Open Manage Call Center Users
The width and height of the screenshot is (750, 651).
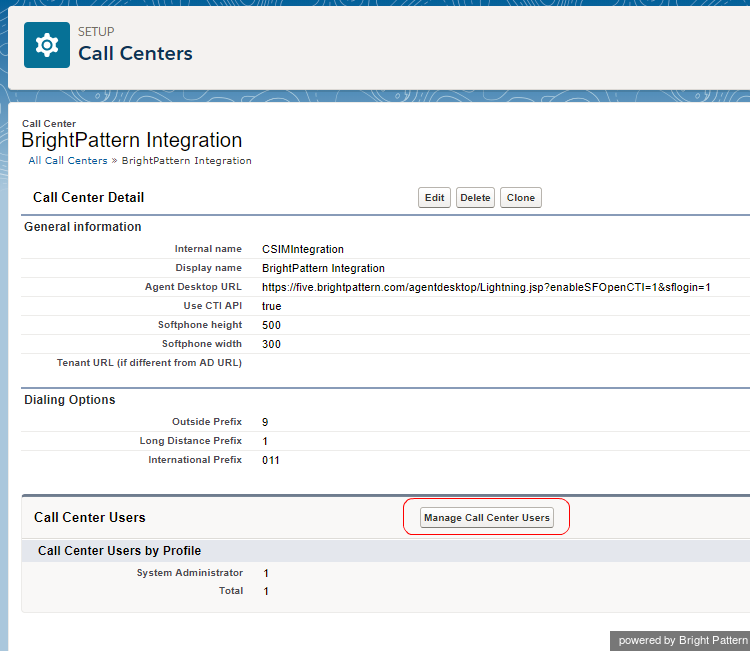(x=486, y=518)
